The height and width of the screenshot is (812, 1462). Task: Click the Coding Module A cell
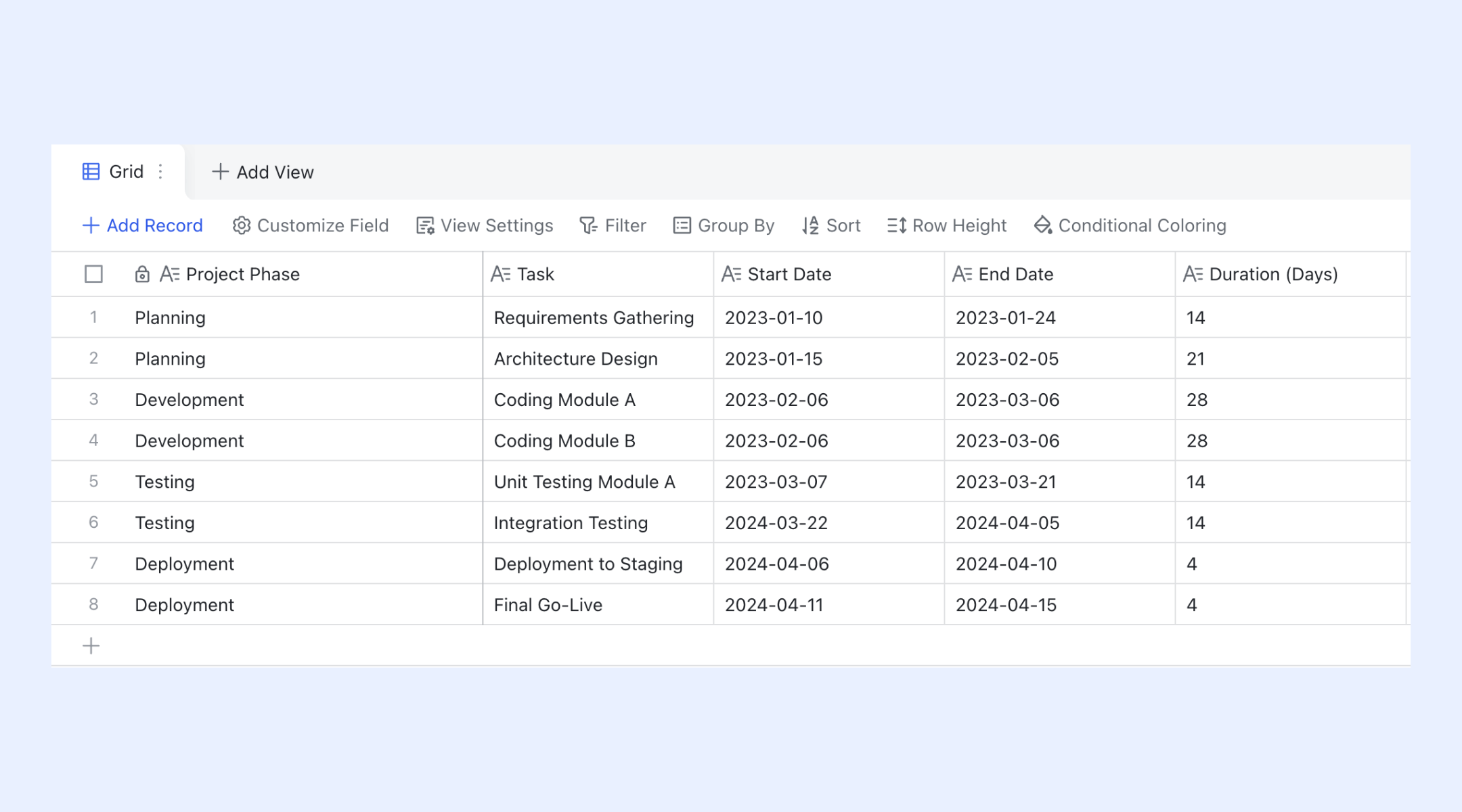tap(598, 400)
